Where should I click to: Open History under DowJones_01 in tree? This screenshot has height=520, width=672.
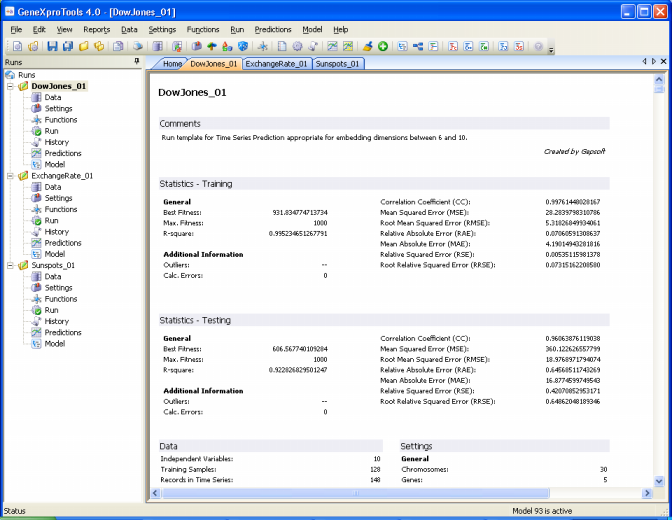pos(57,142)
